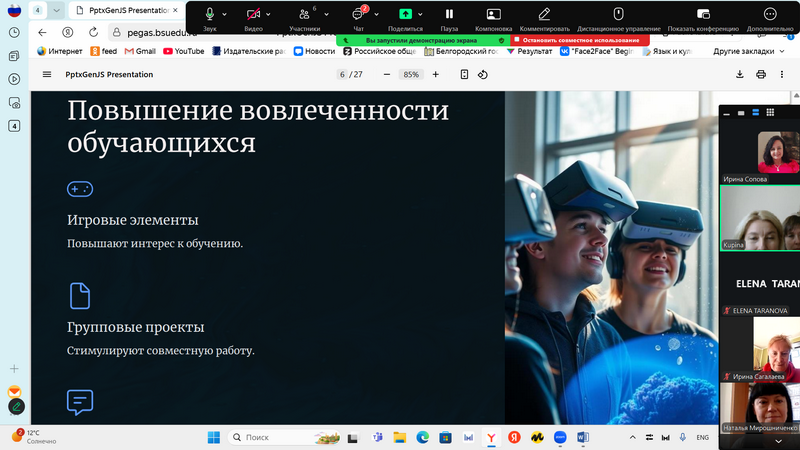Mute the microphone in meeting toolbar

pos(210,14)
